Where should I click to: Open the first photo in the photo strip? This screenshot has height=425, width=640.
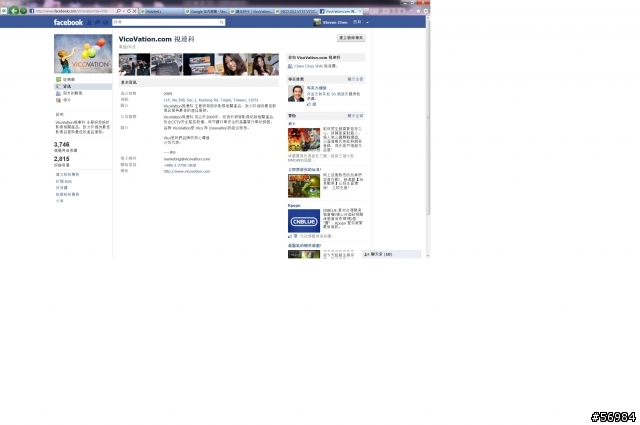click(134, 65)
